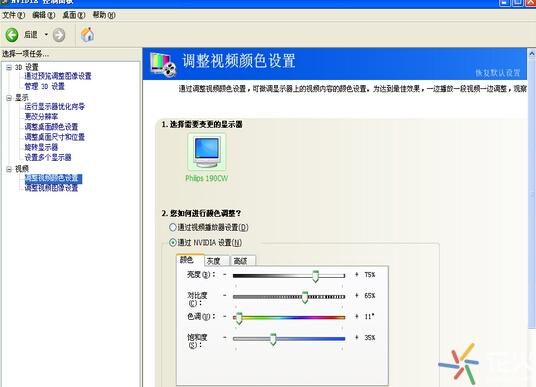Open 旋转显示器 task
Screen dimensions: 536x387
(x=41, y=147)
